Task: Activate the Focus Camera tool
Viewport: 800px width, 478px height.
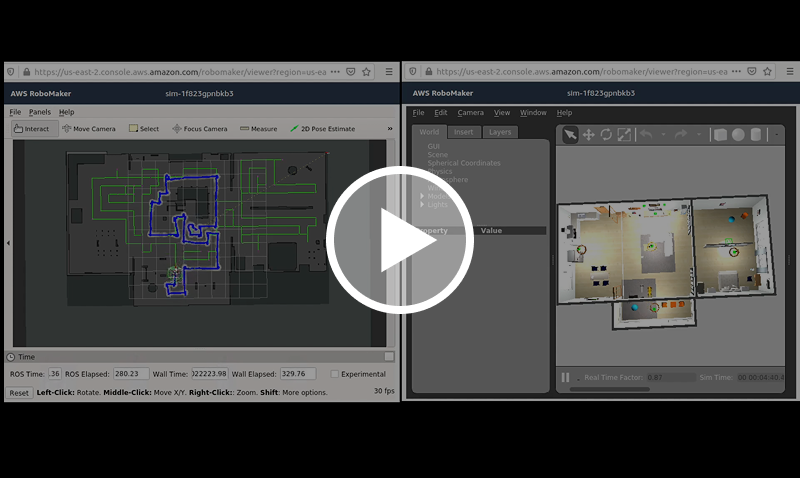Action: tap(199, 129)
